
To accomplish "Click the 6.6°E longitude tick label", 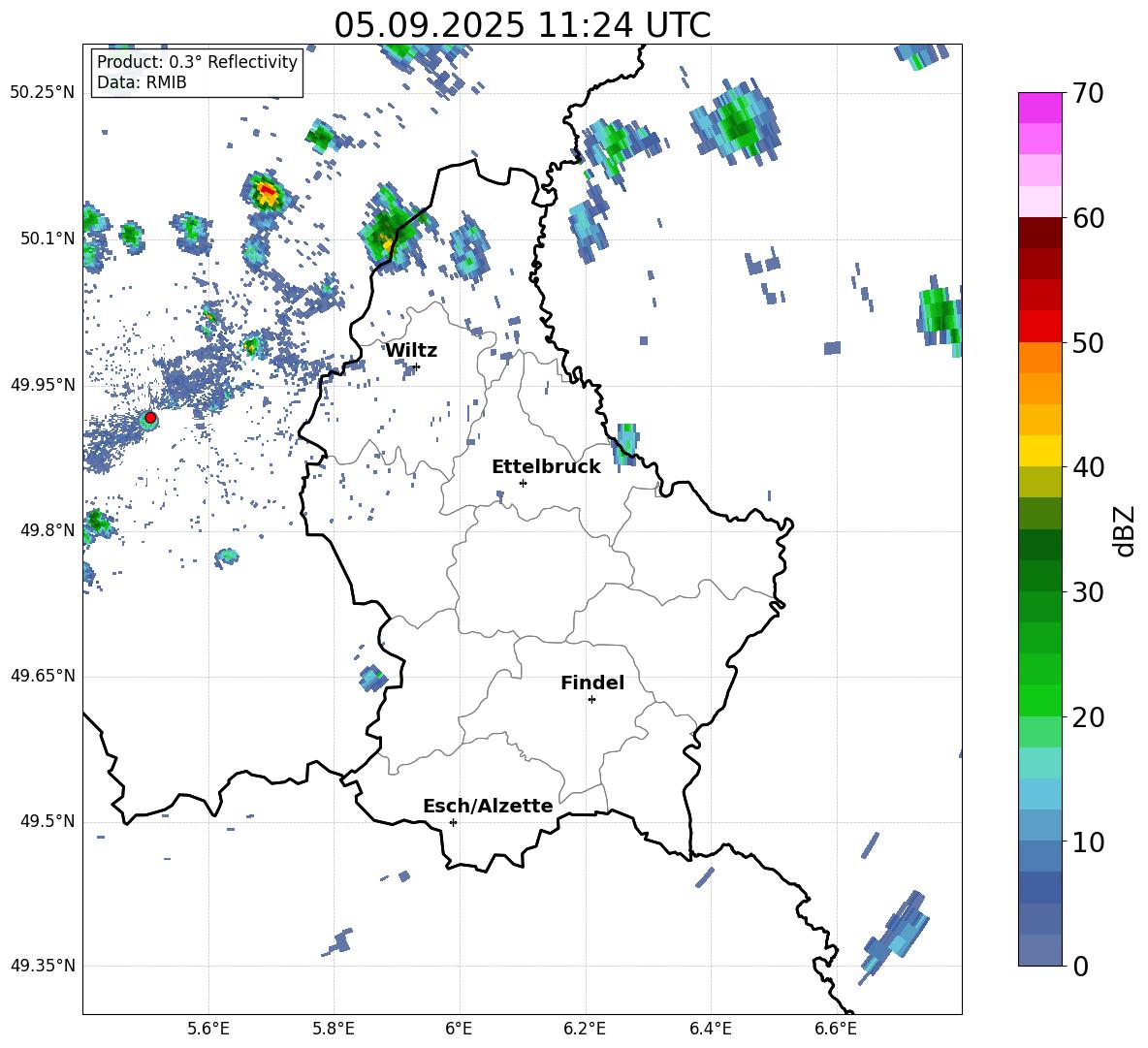I will coord(836,1029).
